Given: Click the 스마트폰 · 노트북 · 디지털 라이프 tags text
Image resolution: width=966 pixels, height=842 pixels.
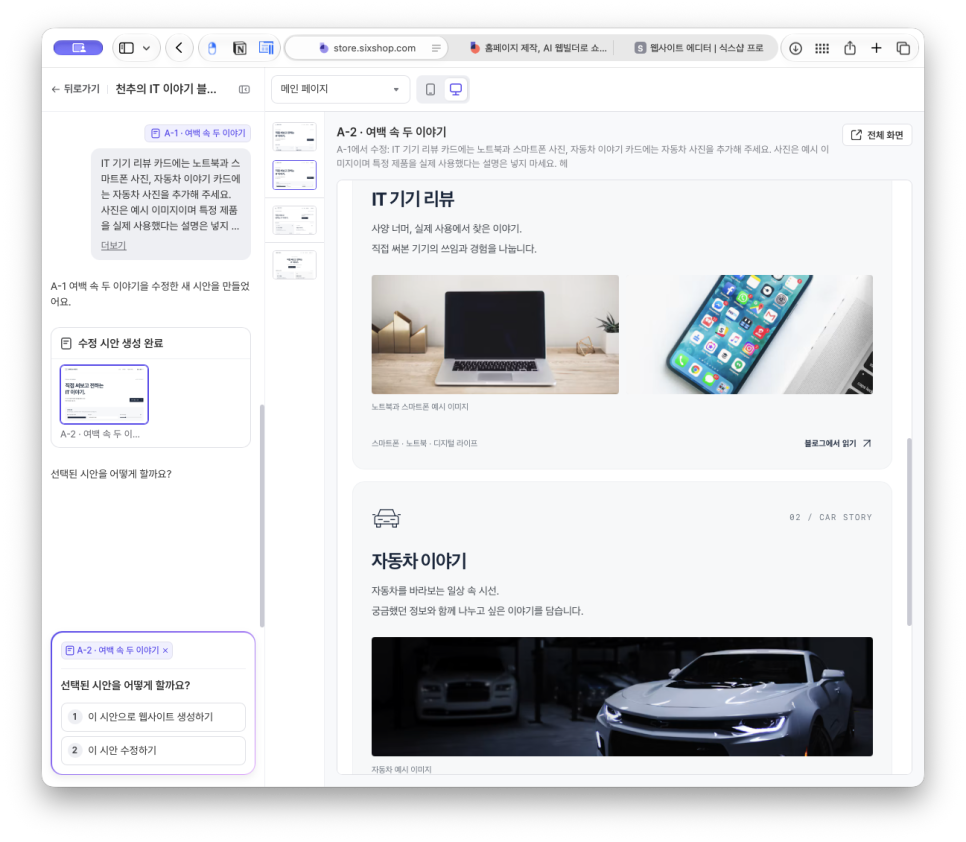Looking at the screenshot, I should pyautogui.click(x=424, y=443).
